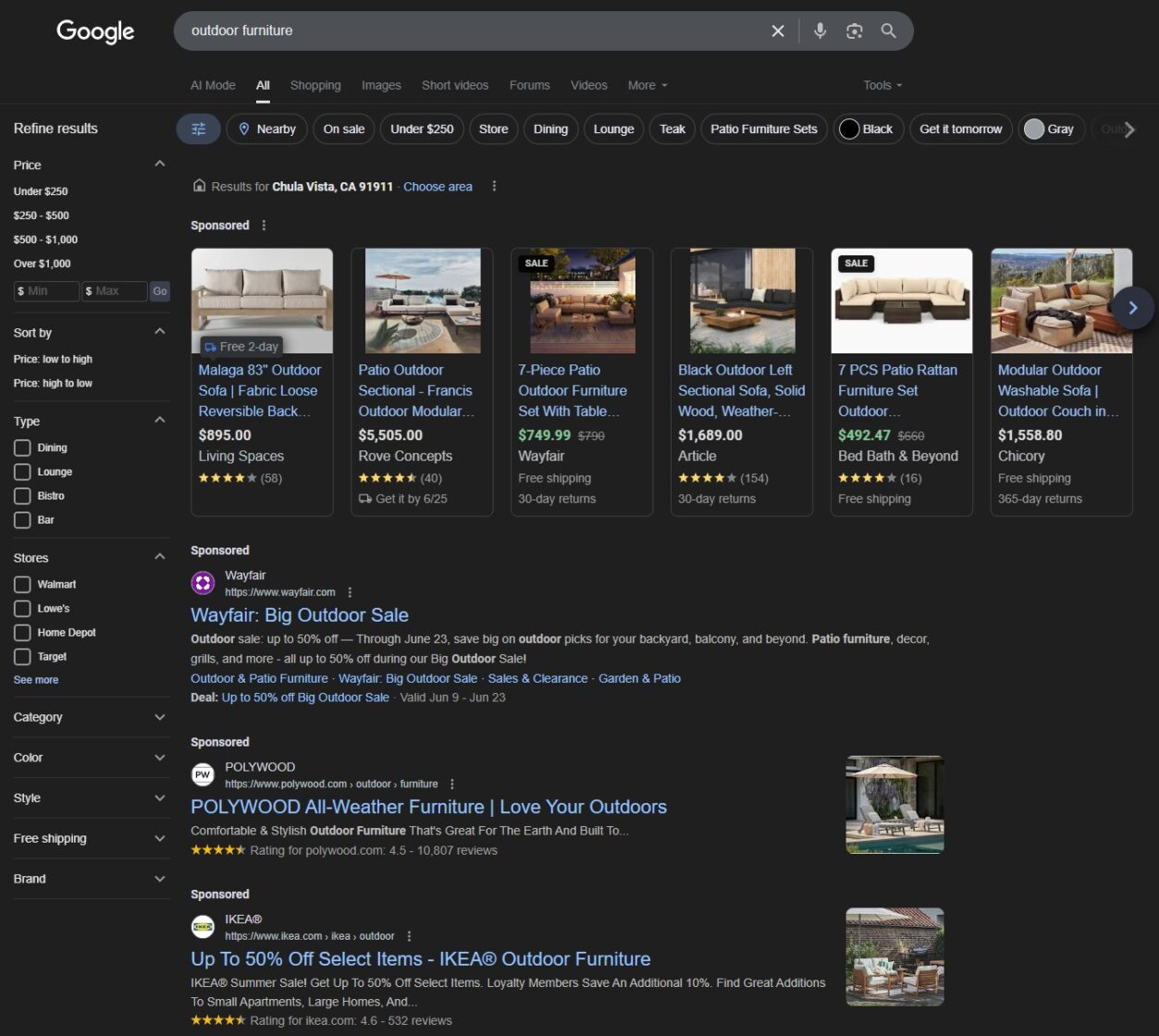Screen dimensions: 1159x1036
Task: Click the Choose area link
Action: [438, 186]
